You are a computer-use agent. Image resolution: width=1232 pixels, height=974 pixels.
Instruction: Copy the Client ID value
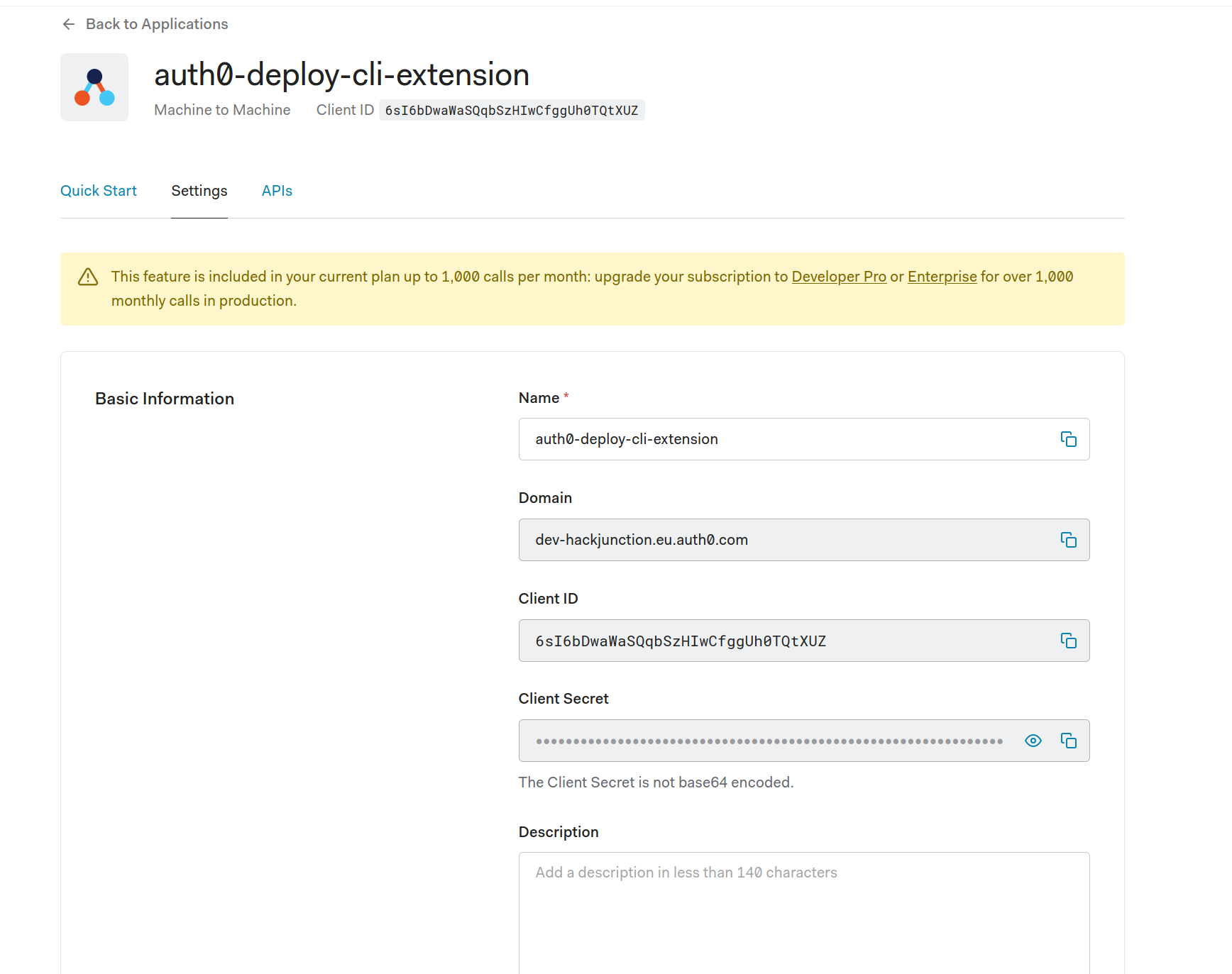tap(1069, 641)
